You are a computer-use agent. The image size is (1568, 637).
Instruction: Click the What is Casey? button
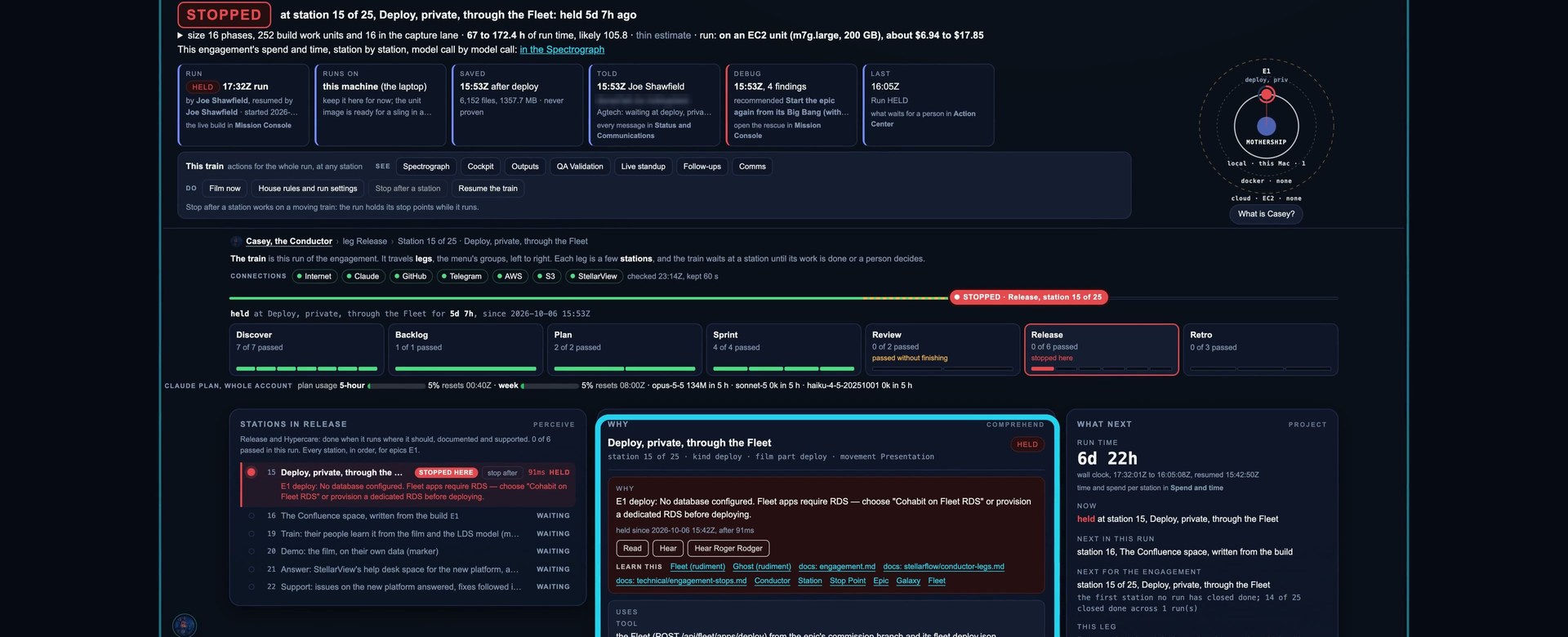tap(1266, 214)
